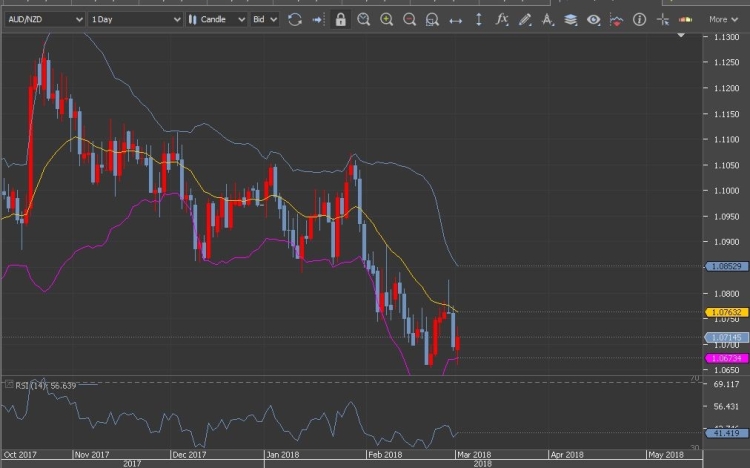
Task: Open the Candle chart type dropdown
Action: (216, 19)
